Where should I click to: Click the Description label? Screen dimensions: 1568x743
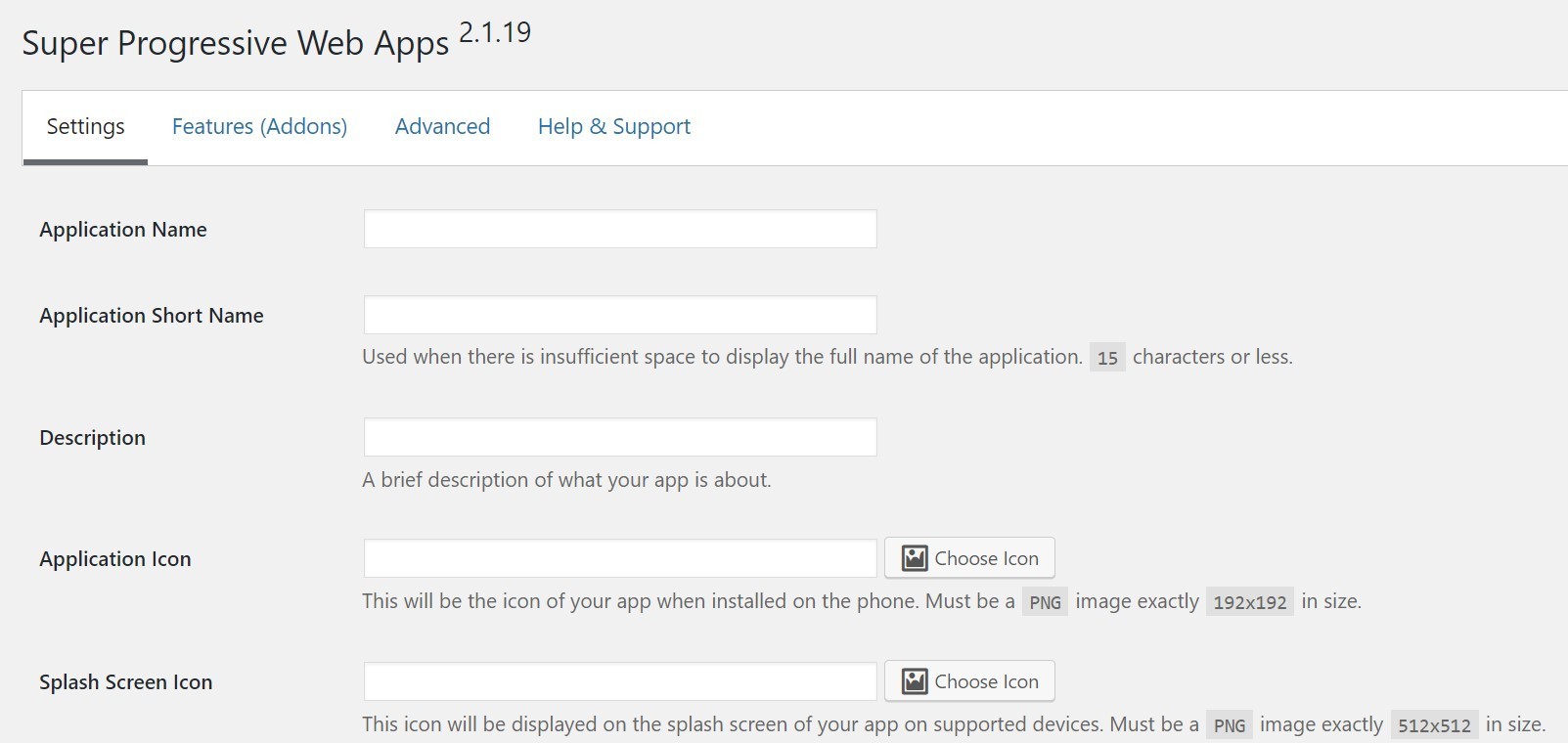pyautogui.click(x=92, y=438)
